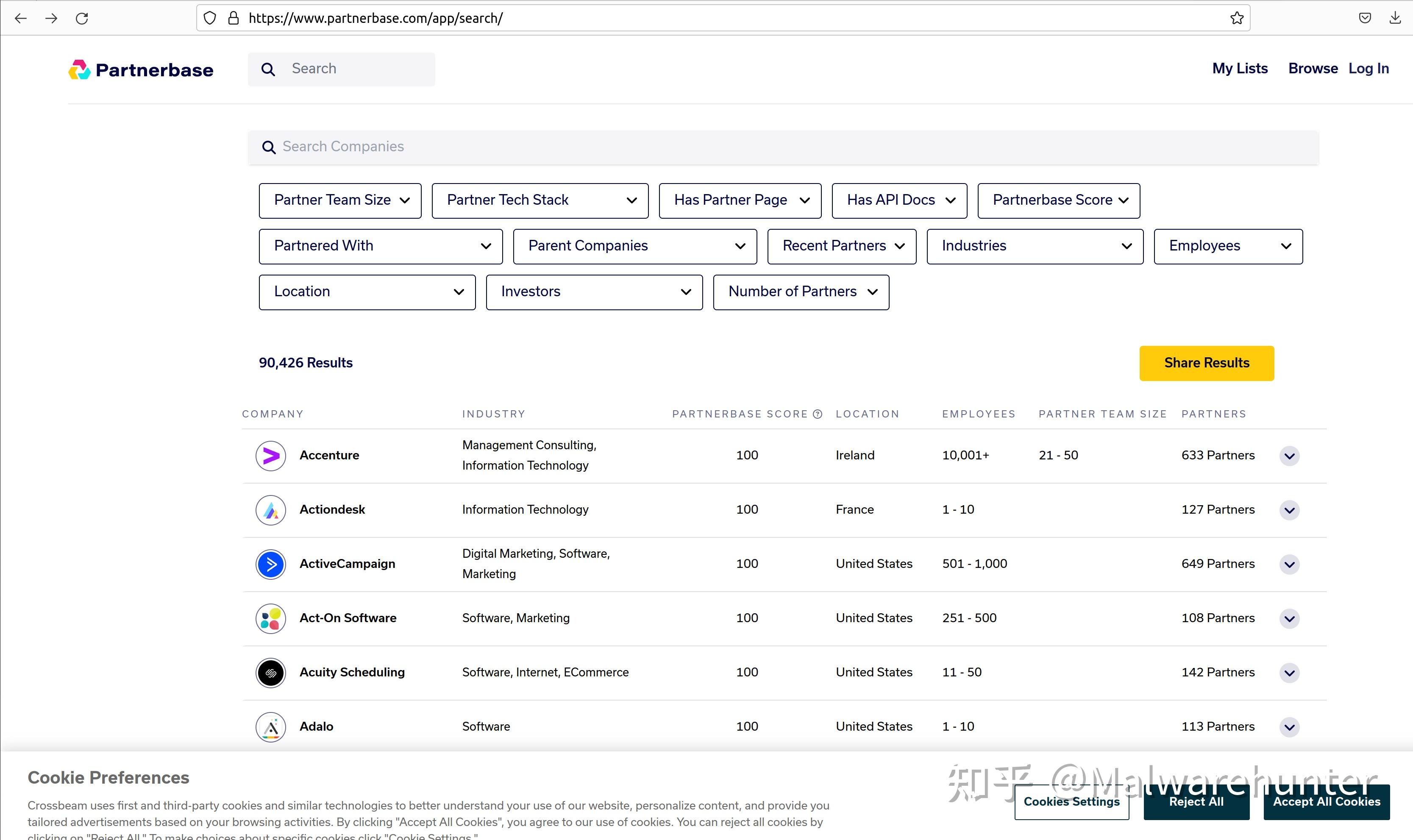
Task: Bookmark page with the star icon
Action: click(x=1236, y=18)
